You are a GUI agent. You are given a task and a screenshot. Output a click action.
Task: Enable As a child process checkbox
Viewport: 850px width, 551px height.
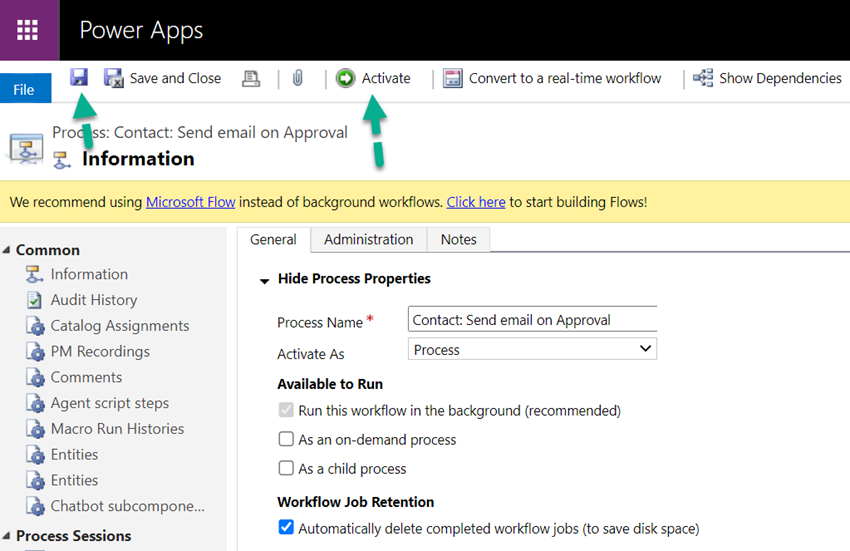coord(286,468)
